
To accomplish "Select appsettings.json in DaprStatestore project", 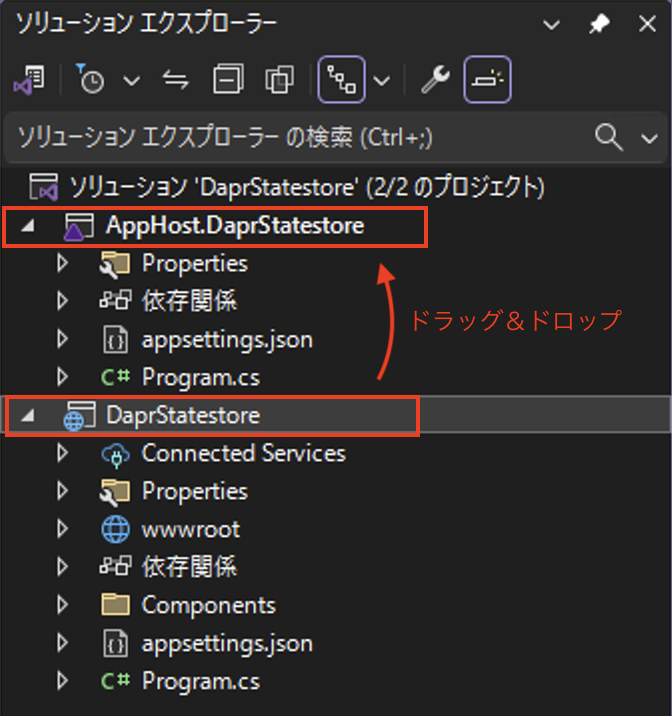I will [x=227, y=644].
